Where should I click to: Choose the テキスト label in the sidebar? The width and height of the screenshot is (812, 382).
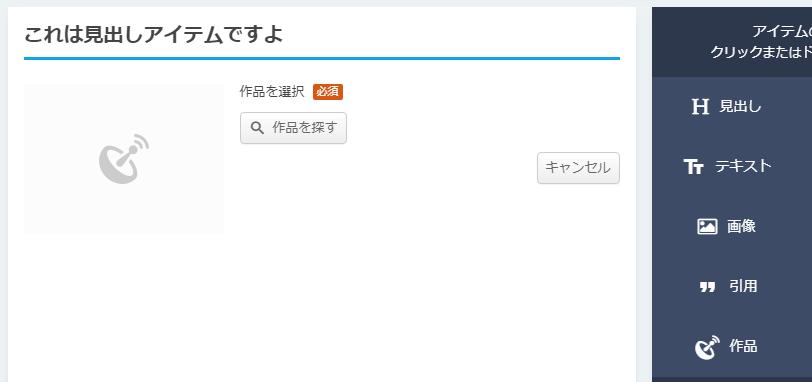(743, 166)
